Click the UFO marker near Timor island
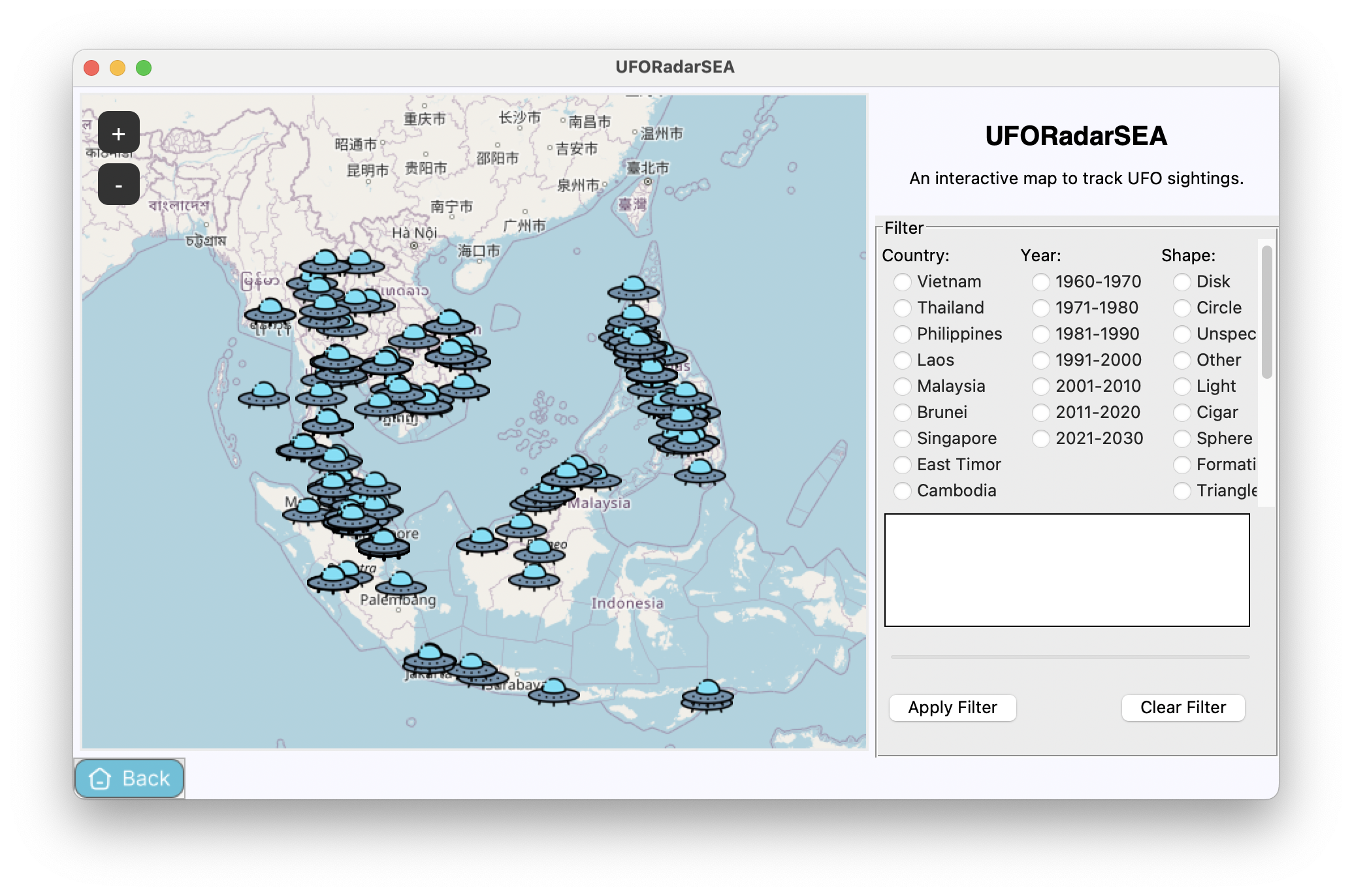Viewport: 1352px width, 896px height. click(x=707, y=696)
